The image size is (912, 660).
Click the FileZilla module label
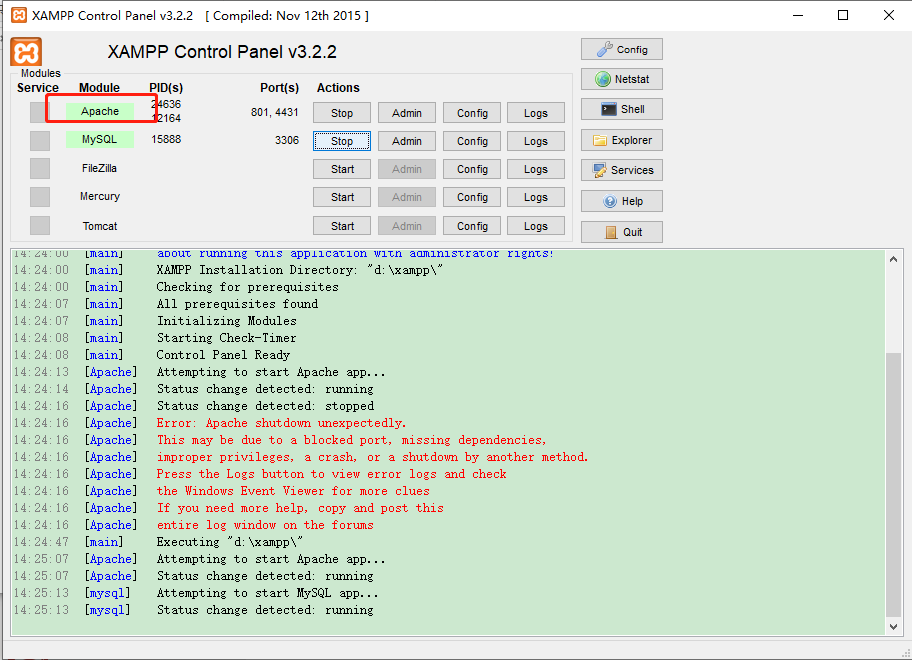[99, 168]
